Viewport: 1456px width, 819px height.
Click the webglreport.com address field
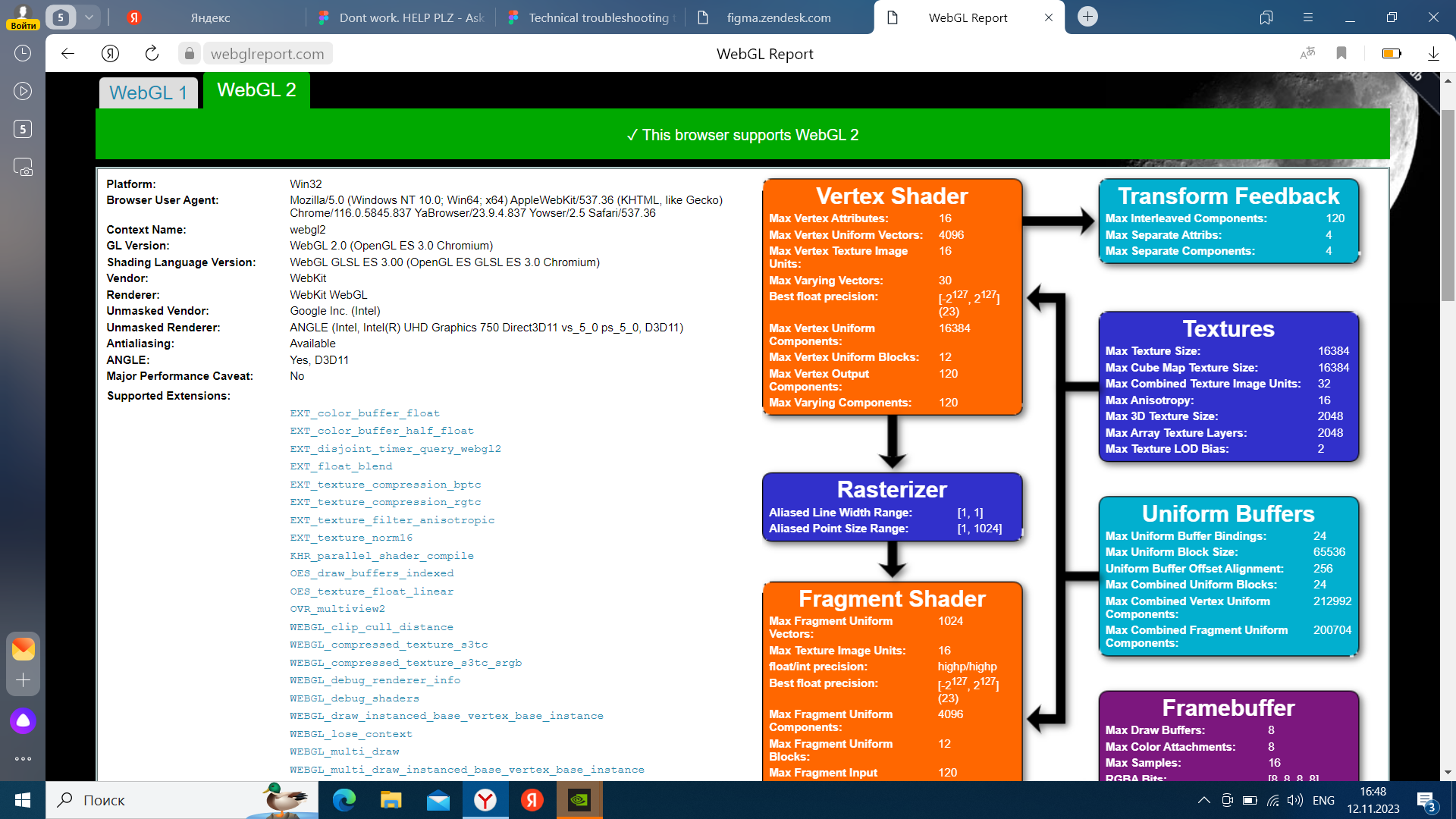(x=267, y=54)
